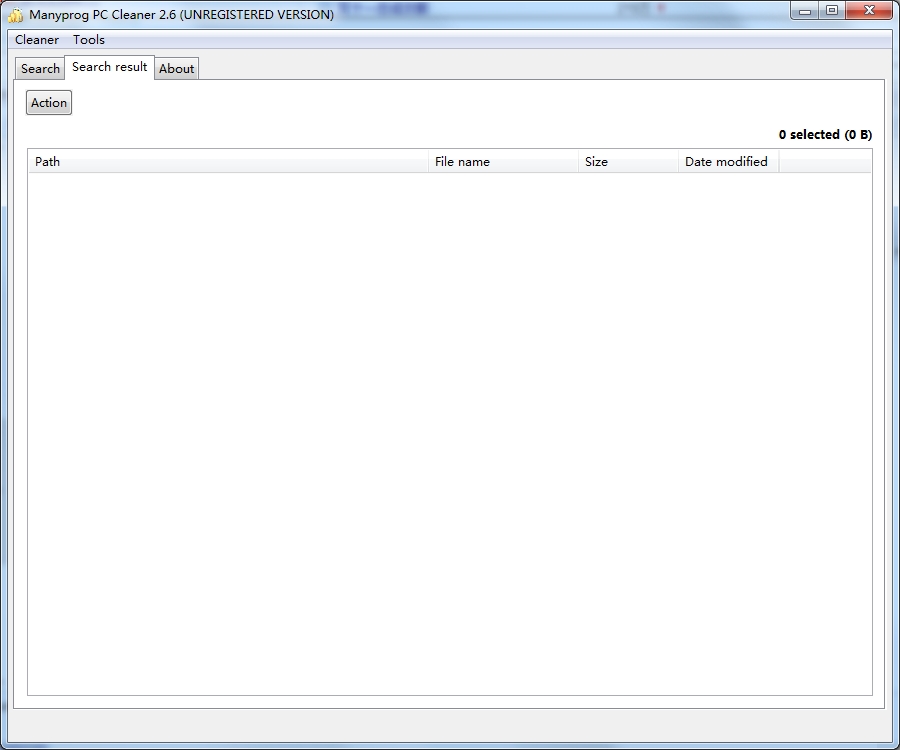
Task: Switch to the Search tab
Action: 40,68
